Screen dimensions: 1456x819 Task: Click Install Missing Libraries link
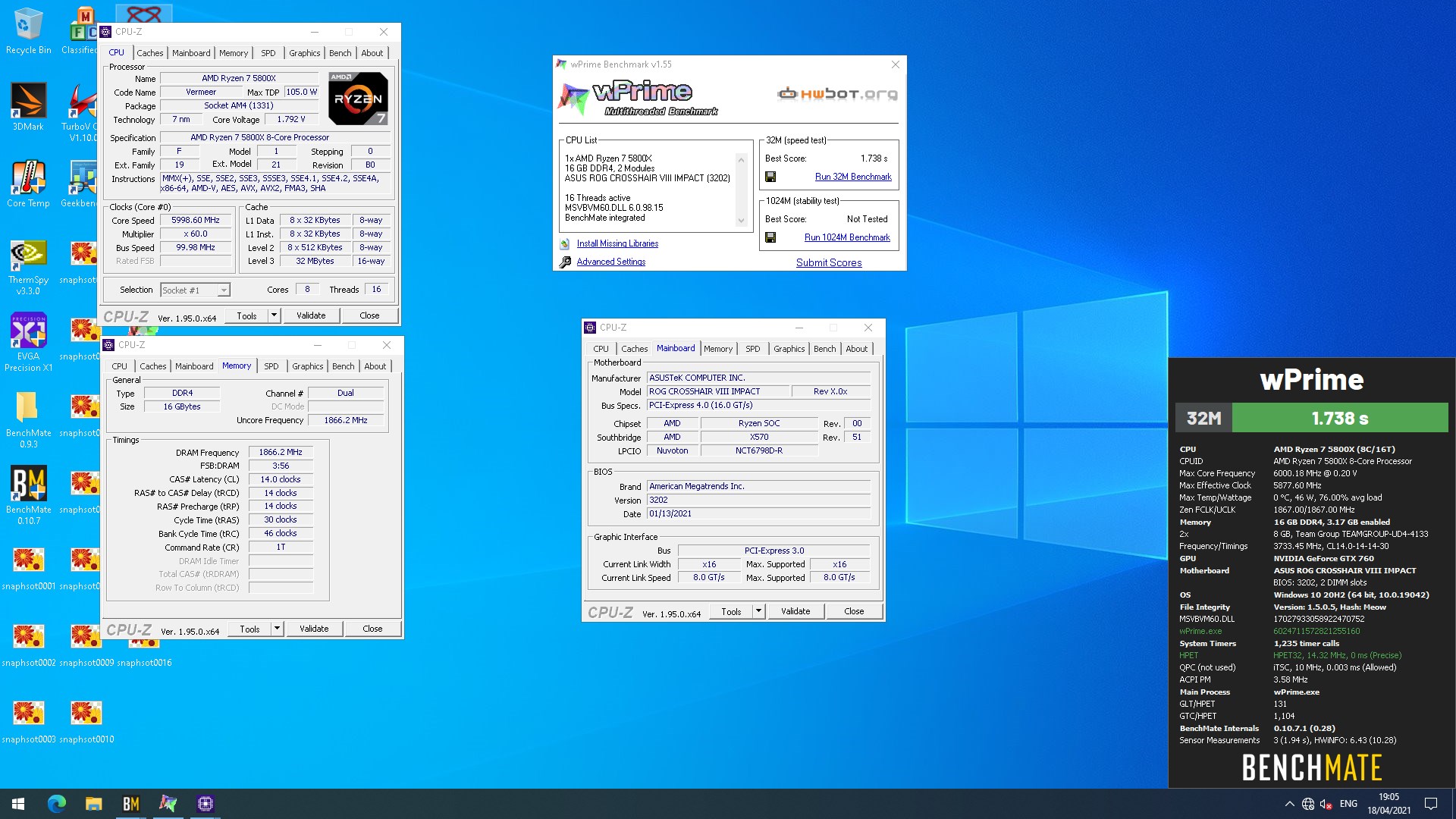click(x=617, y=243)
